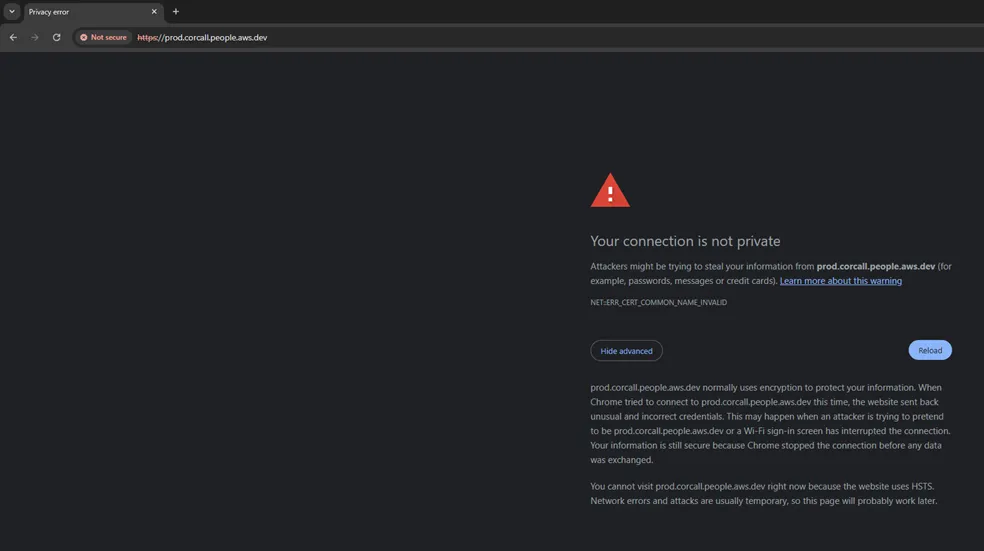Click the bold prod.corcall.people.aws.dev domain text

tap(875, 266)
